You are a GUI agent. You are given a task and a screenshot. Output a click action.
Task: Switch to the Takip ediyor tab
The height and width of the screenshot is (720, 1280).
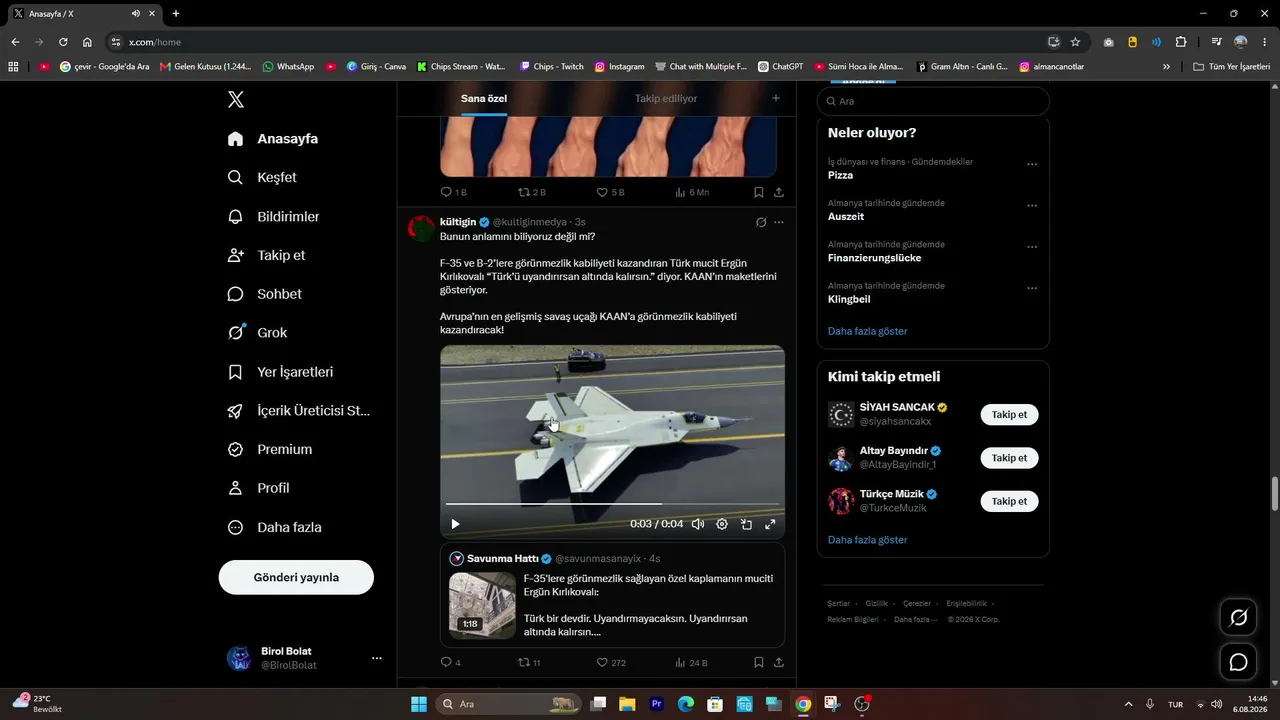[x=666, y=99]
